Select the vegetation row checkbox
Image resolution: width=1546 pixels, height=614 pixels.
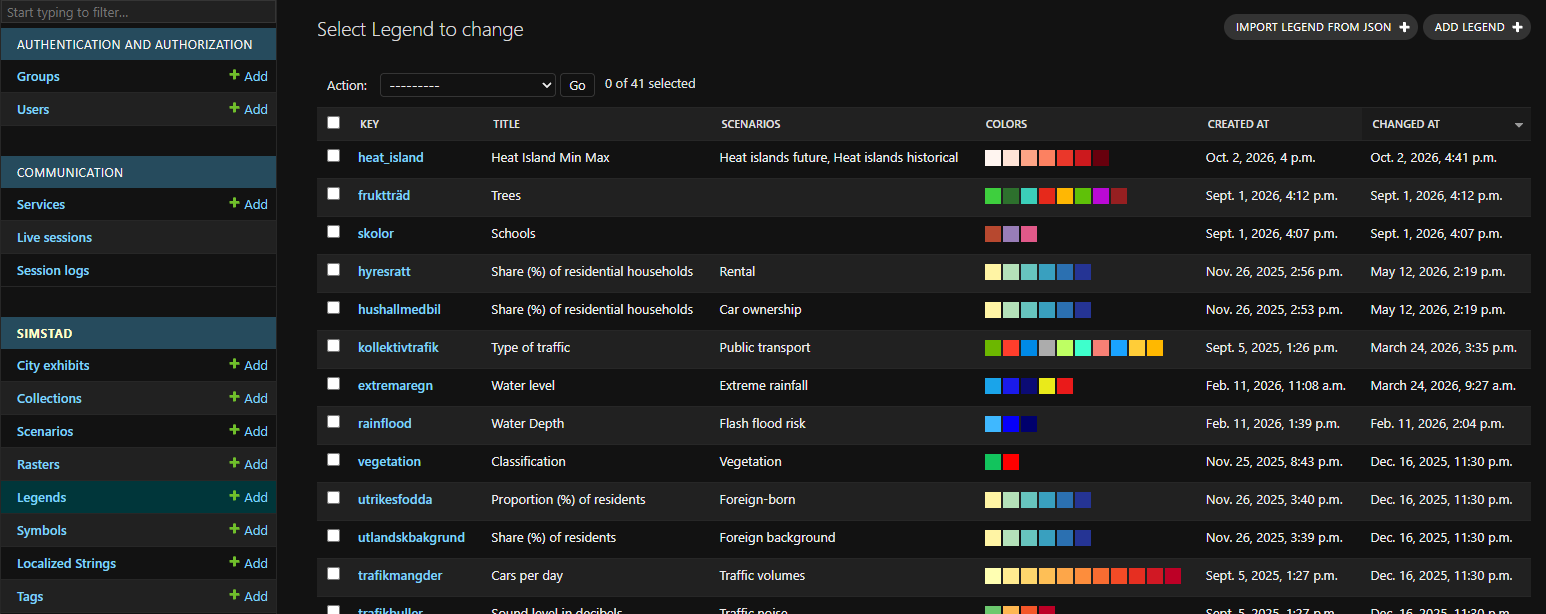(334, 460)
